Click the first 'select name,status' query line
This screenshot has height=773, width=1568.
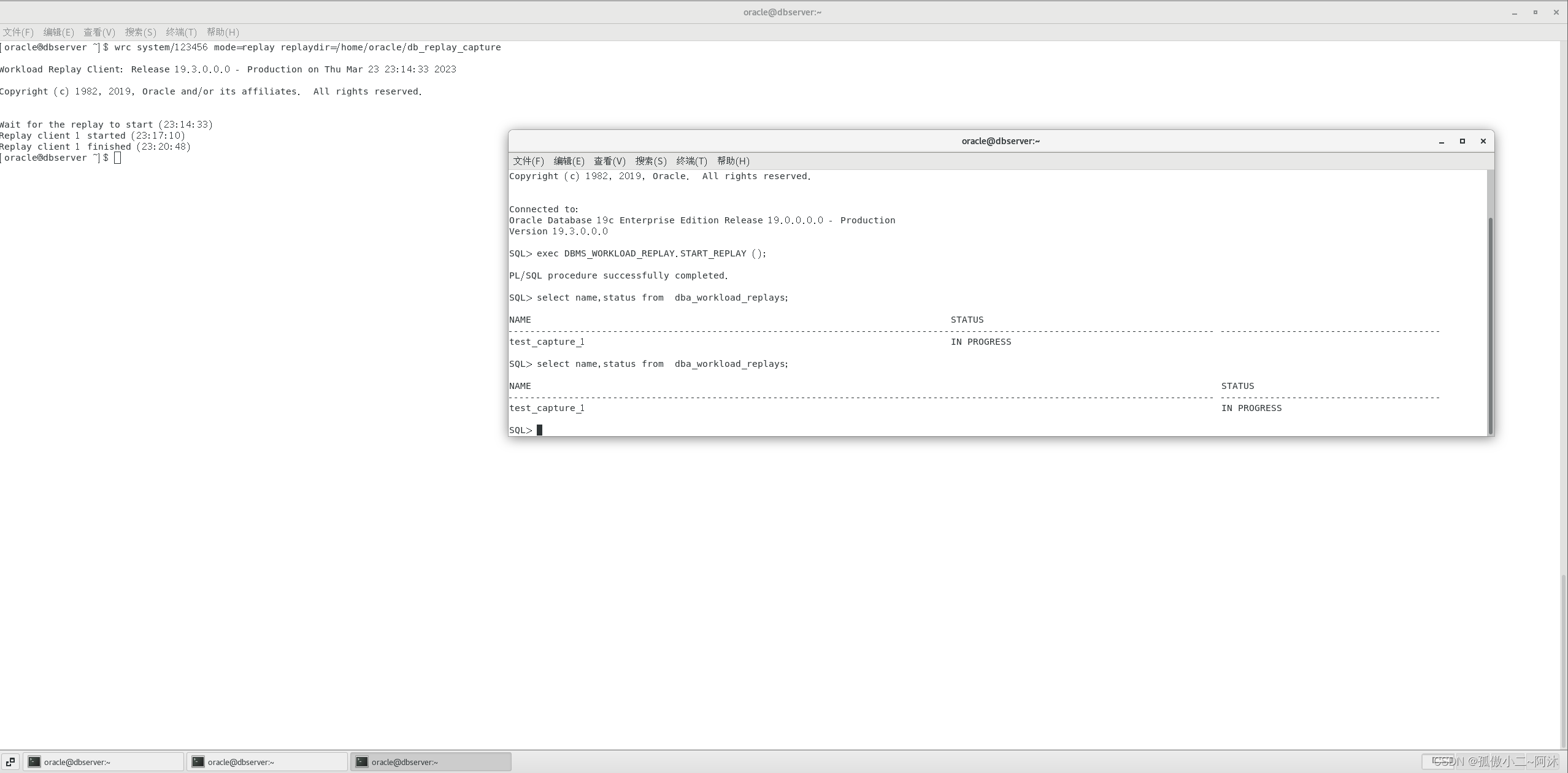tap(649, 298)
